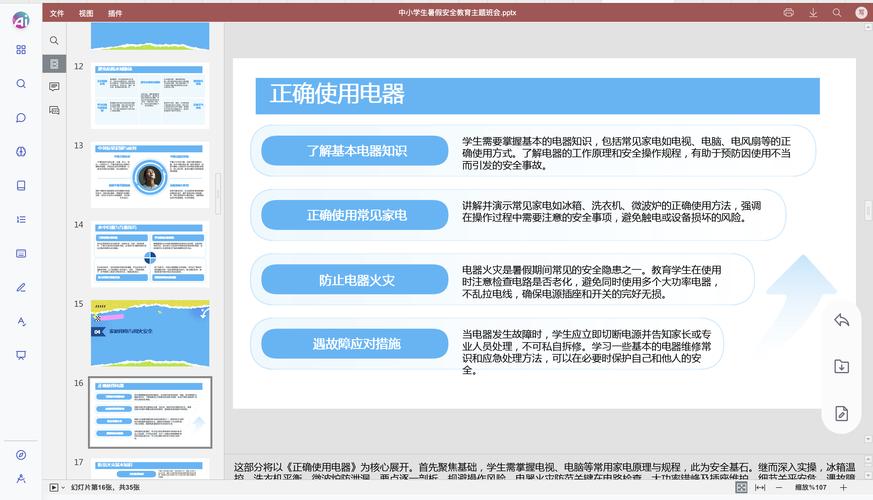Select slide 12 thumbnail

pos(150,95)
